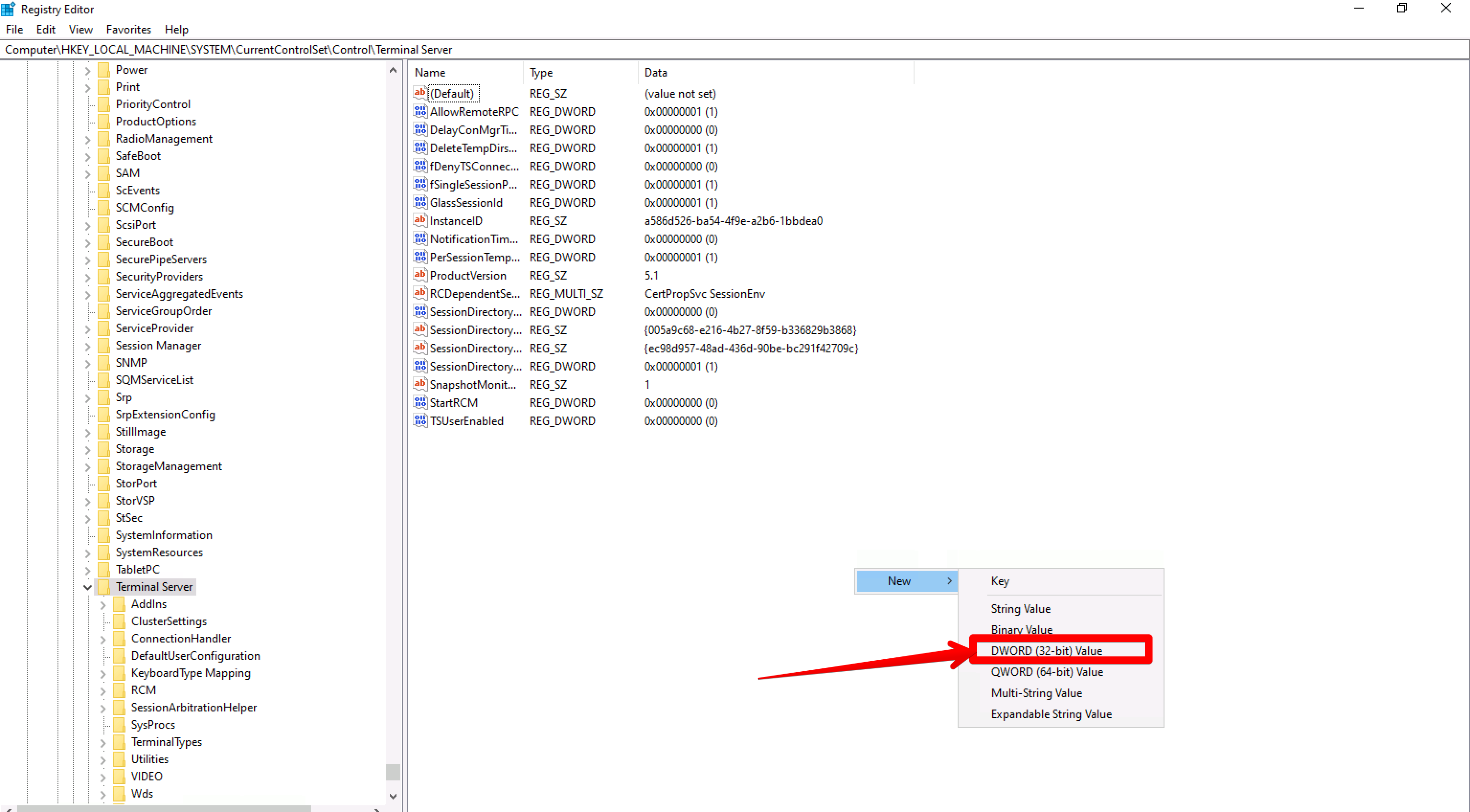Click the (Default) string value icon
The image size is (1470, 812).
coord(420,93)
